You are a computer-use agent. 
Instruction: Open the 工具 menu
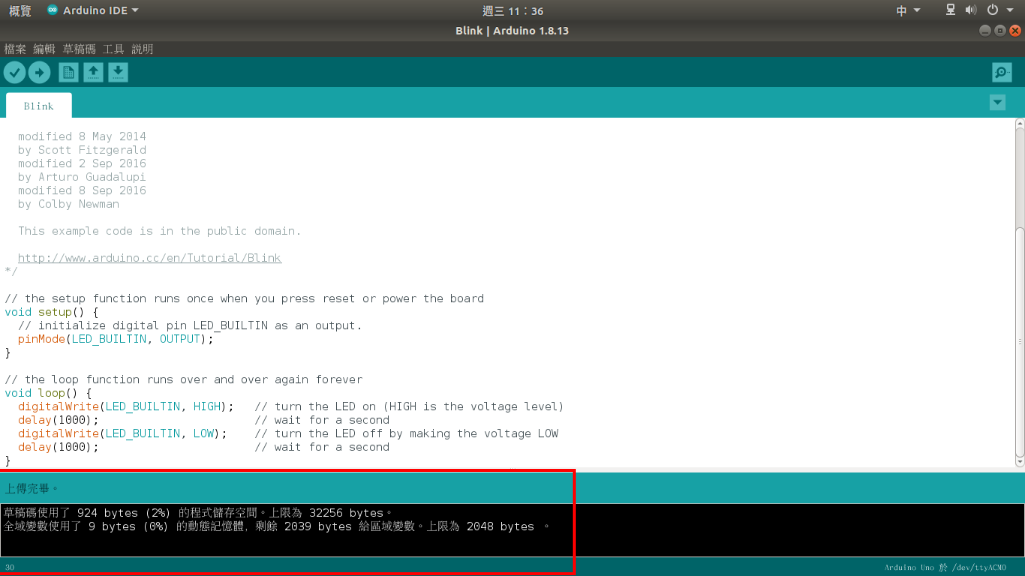(x=113, y=49)
